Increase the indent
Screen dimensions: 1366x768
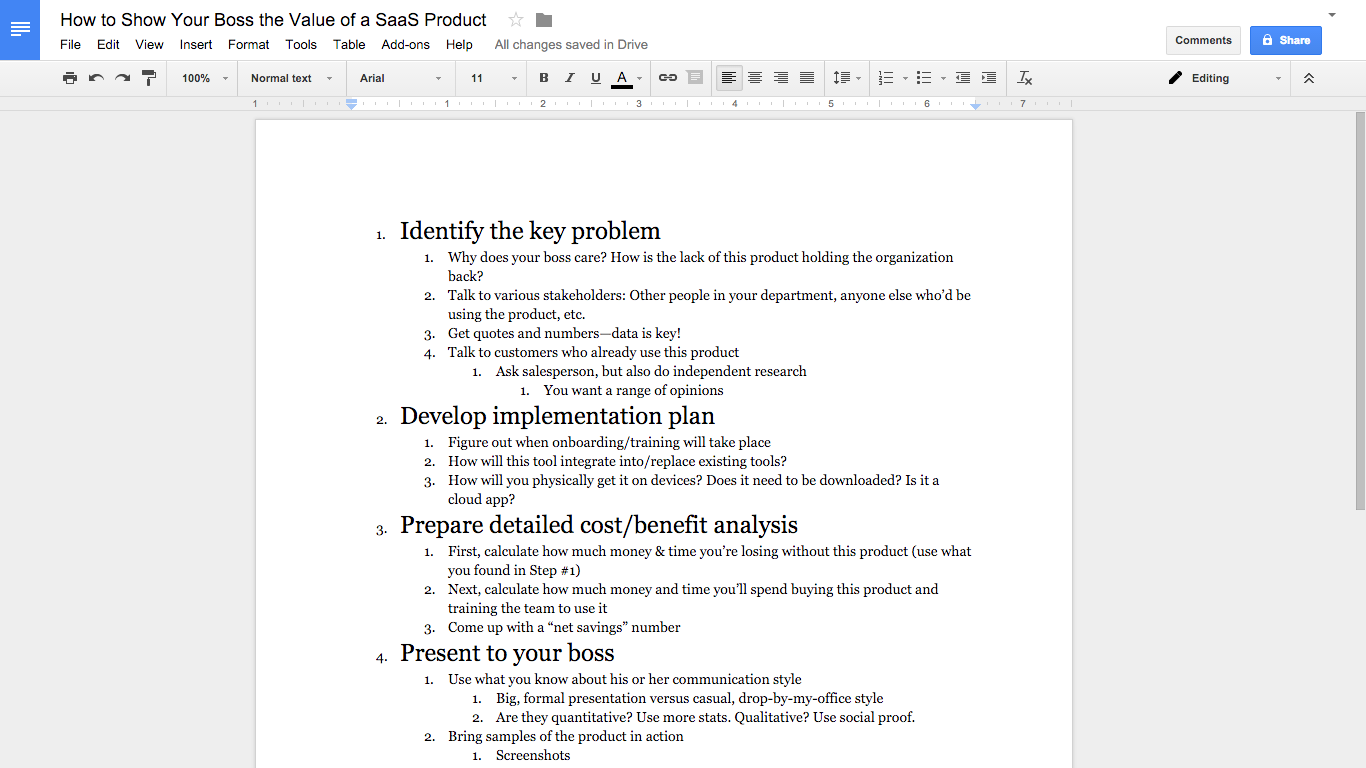click(989, 78)
